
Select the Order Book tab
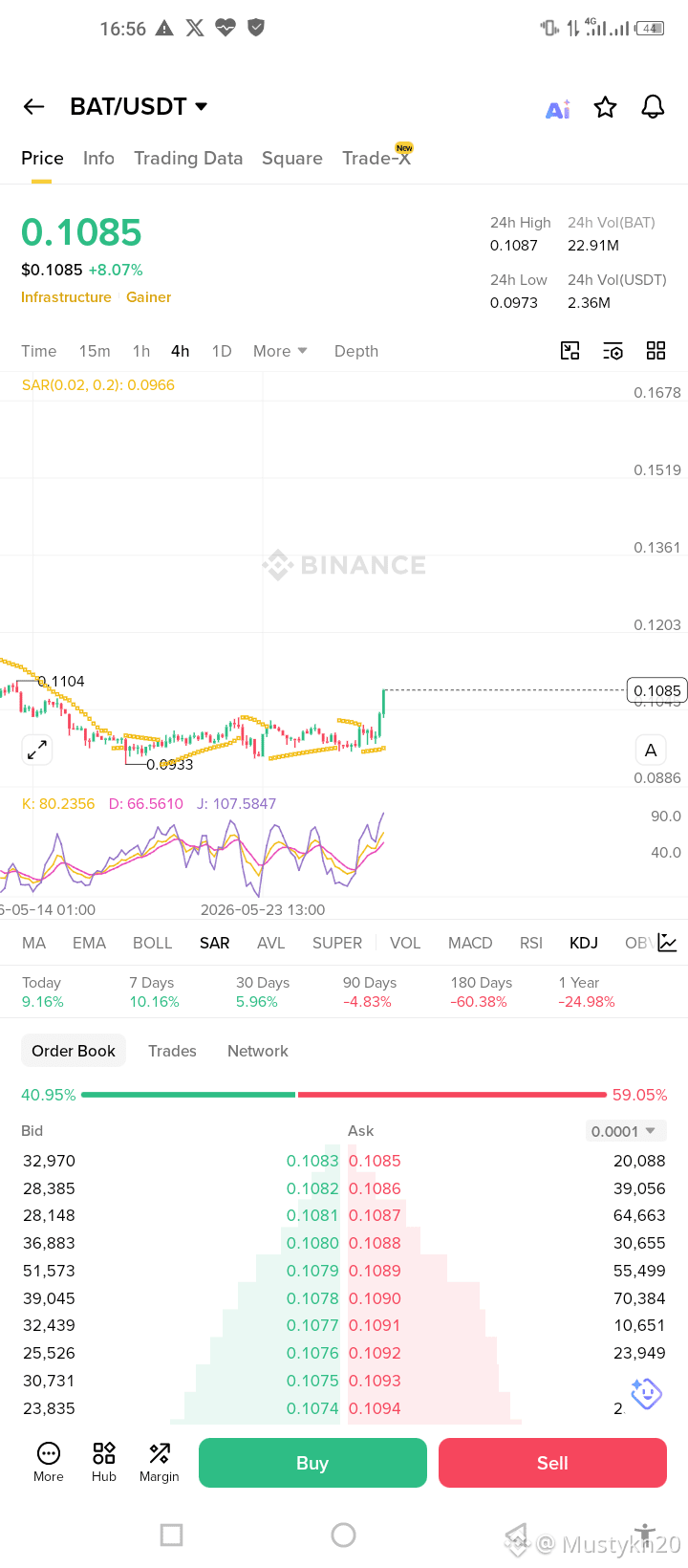pos(74,1051)
